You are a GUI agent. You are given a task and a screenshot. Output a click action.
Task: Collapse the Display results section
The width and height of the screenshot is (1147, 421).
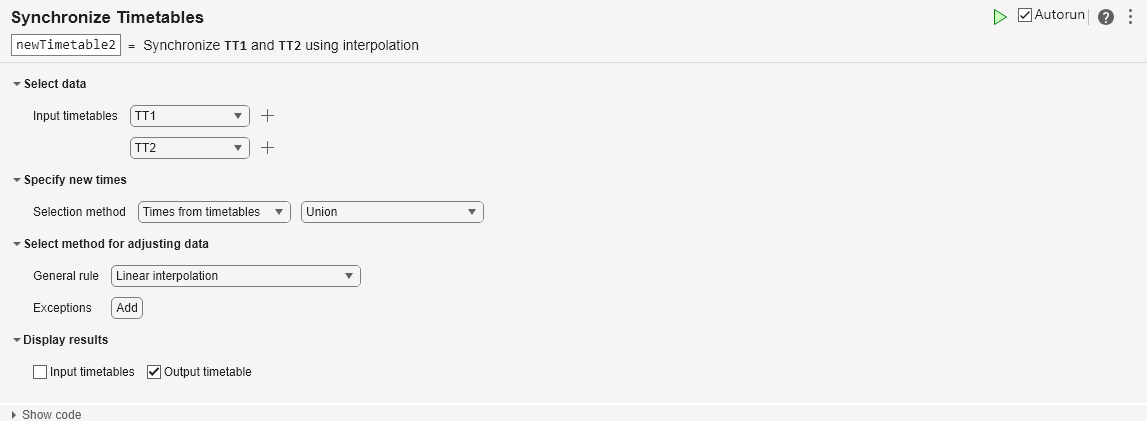coord(17,340)
